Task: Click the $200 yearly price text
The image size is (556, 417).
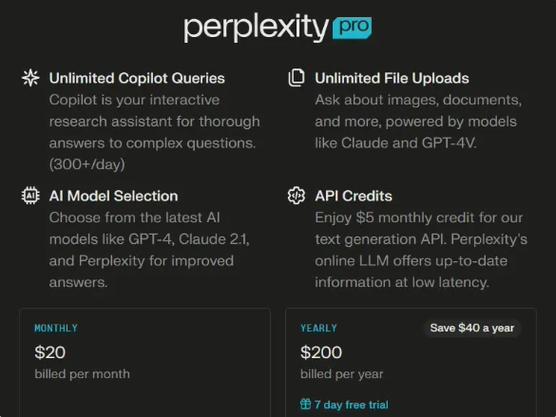Action: [x=321, y=352]
